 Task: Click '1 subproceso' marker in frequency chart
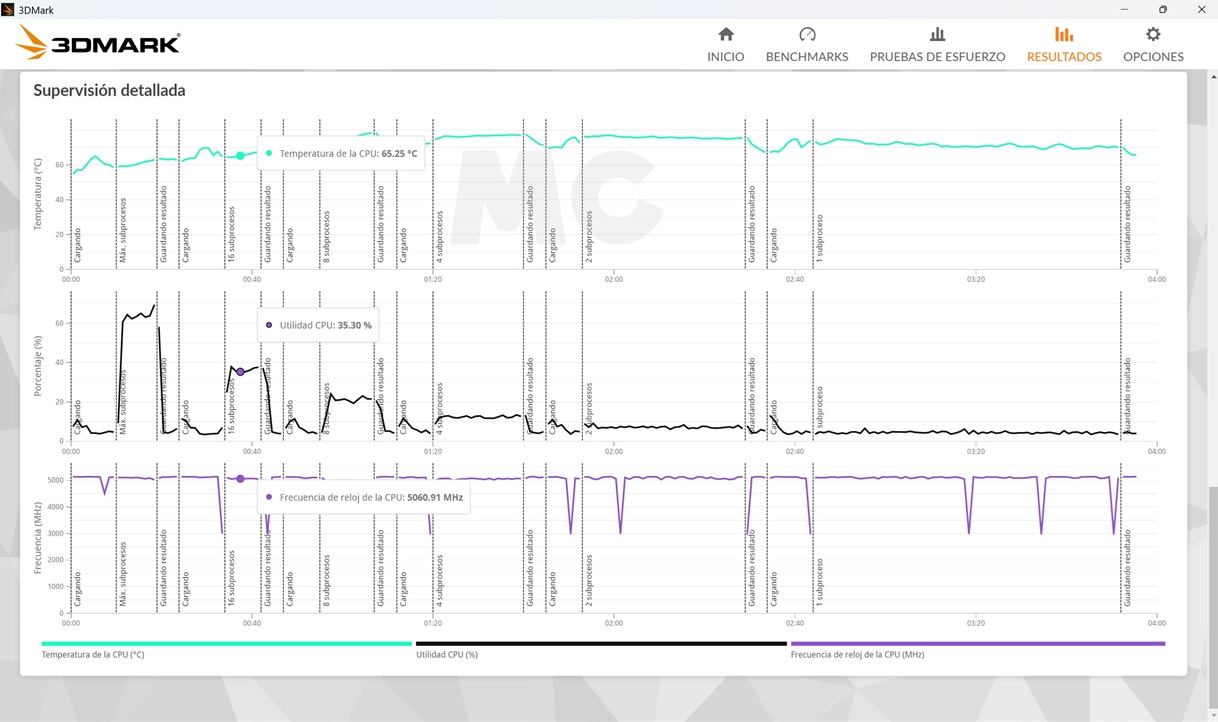pyautogui.click(x=819, y=582)
